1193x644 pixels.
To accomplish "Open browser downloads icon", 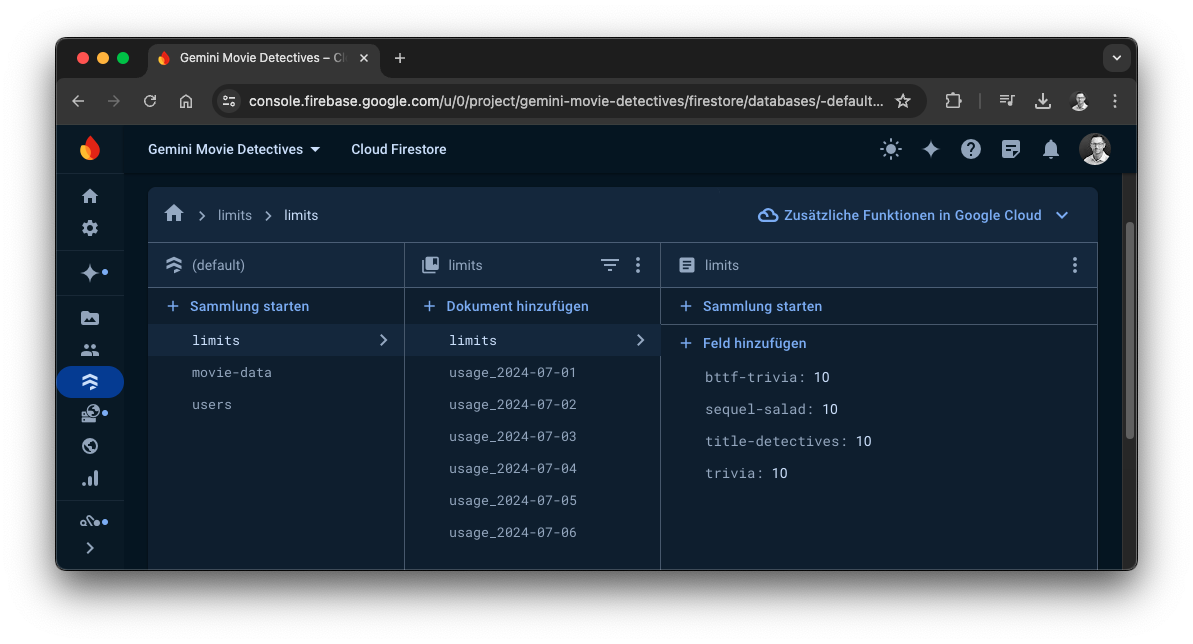I will (1043, 100).
